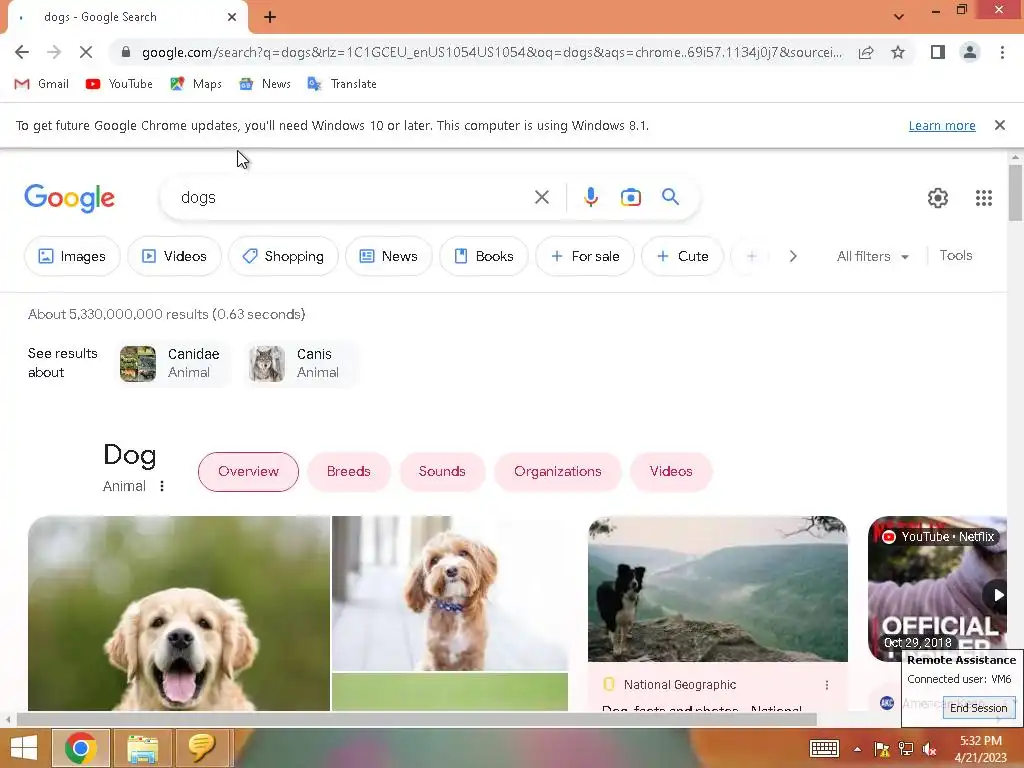
Task: Click the address bar URL
Action: coord(491,52)
